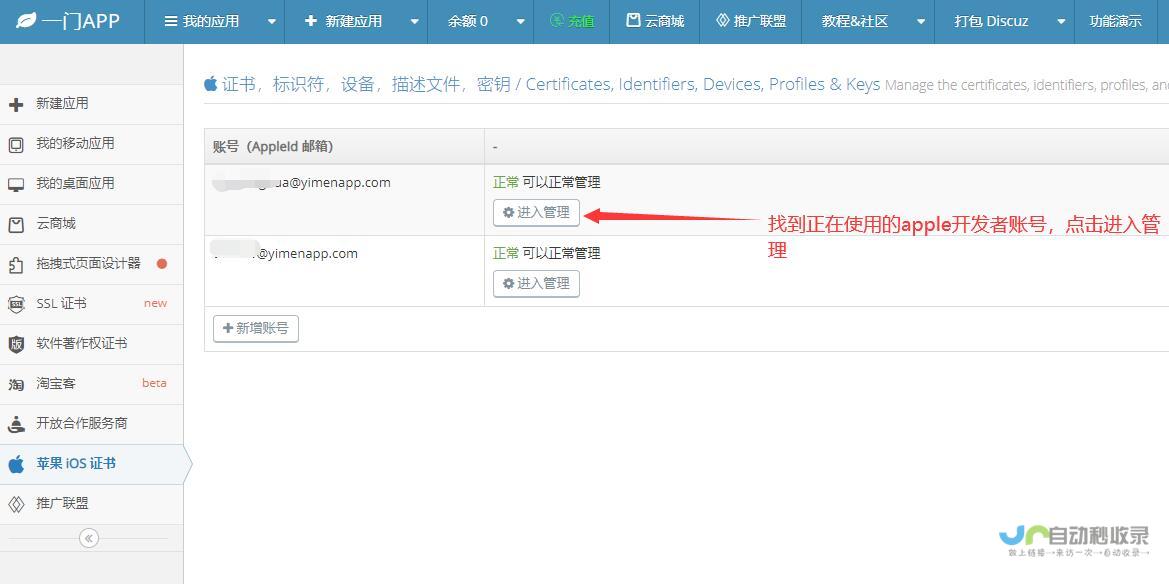Click the monitor icon for 我的桌面应用

coord(16,185)
